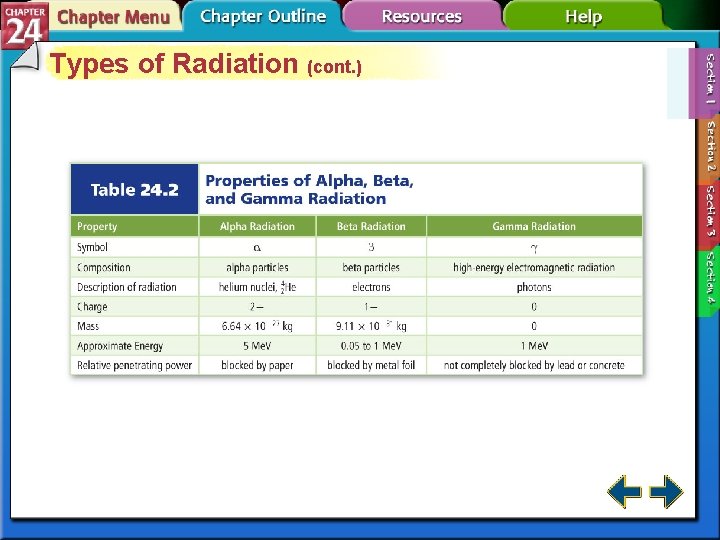Click the Table 24.2 label
720x540 pixels.
pyautogui.click(x=135, y=189)
